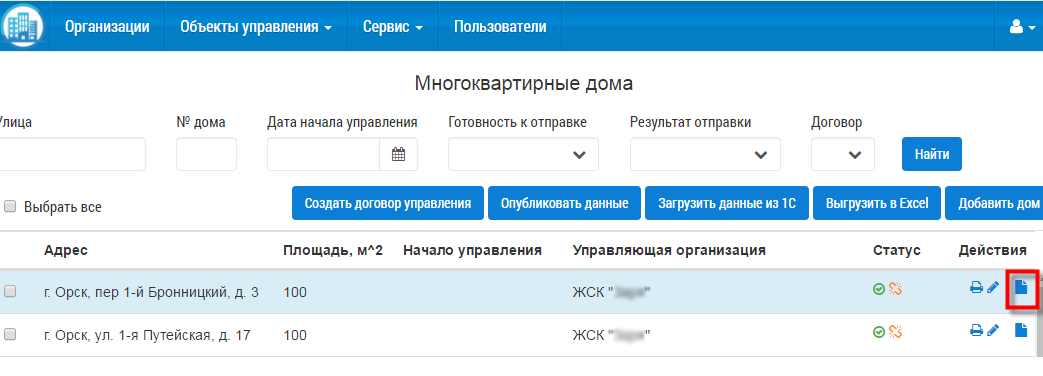Click orange broken-link status for 1-й Бронницкий
Image resolution: width=1043 pixels, height=376 pixels.
click(x=895, y=289)
